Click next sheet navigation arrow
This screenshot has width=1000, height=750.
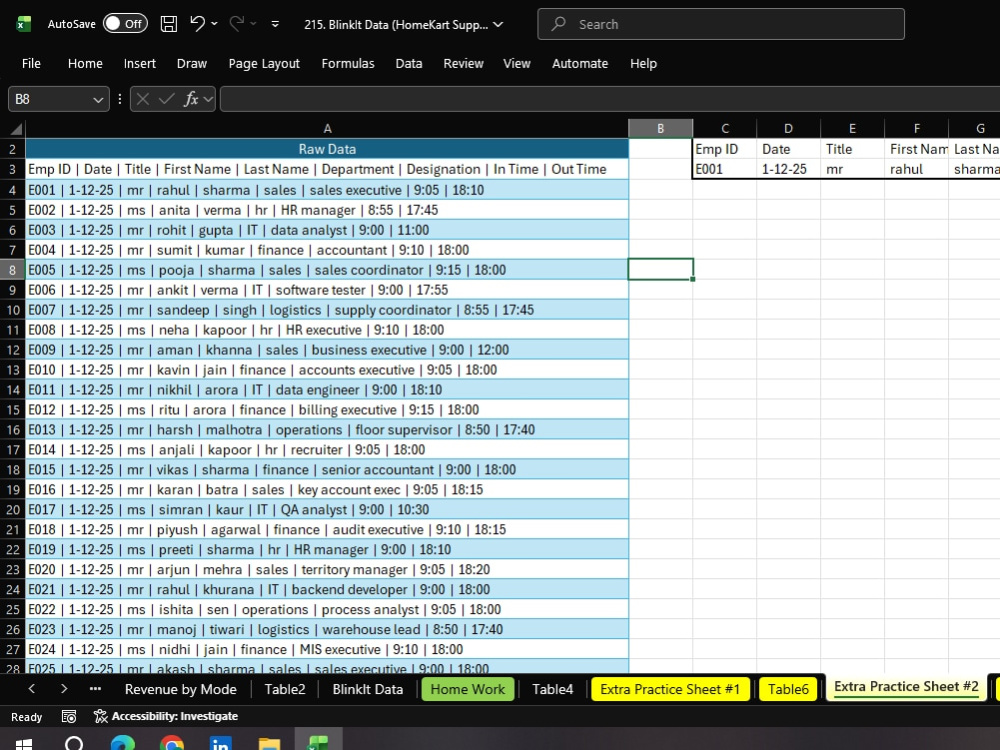coord(64,689)
